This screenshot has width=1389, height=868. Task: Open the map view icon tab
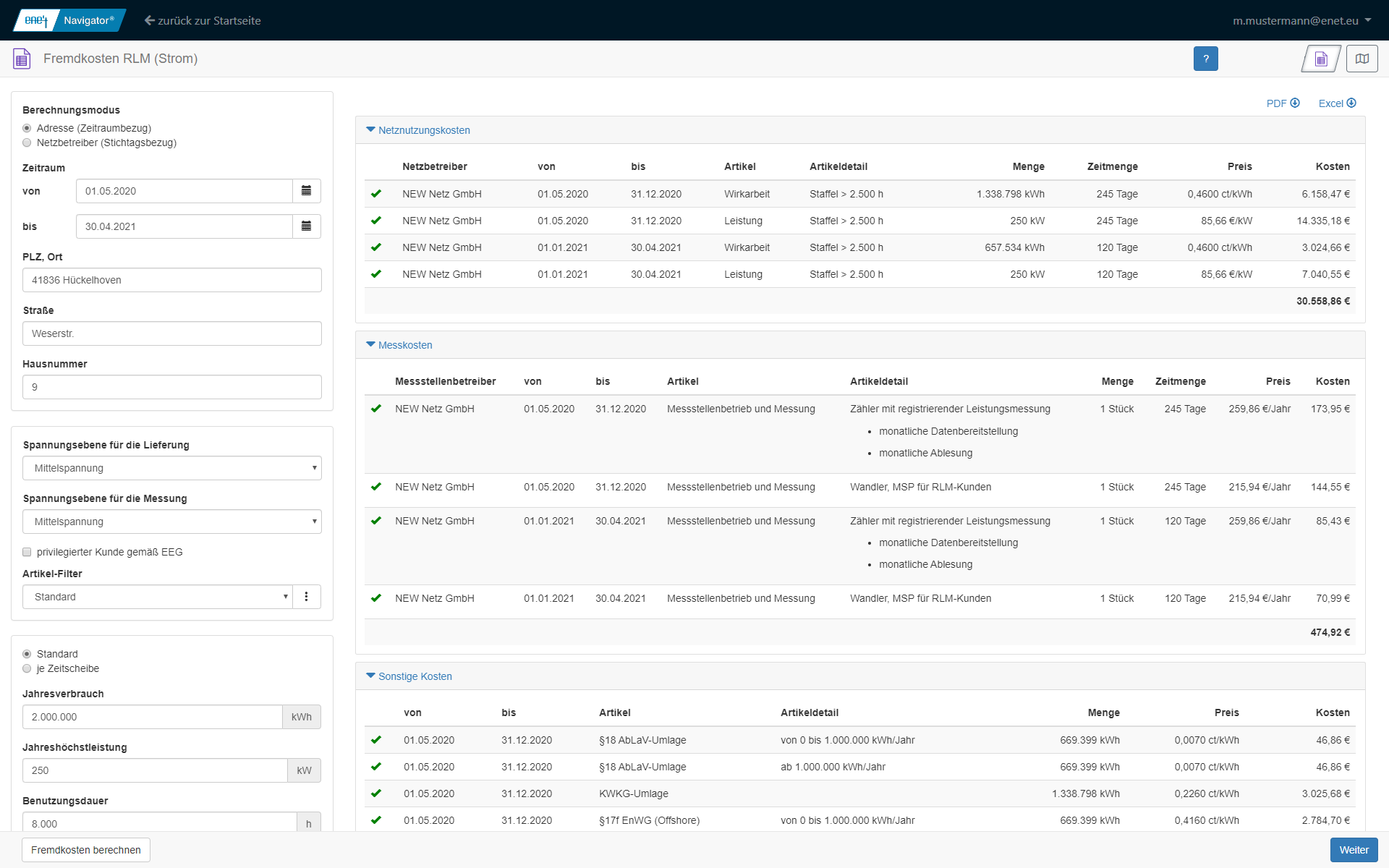click(1362, 59)
